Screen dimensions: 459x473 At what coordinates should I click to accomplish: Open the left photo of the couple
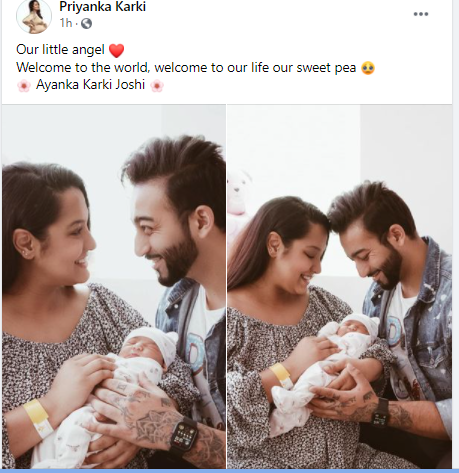[x=114, y=287]
